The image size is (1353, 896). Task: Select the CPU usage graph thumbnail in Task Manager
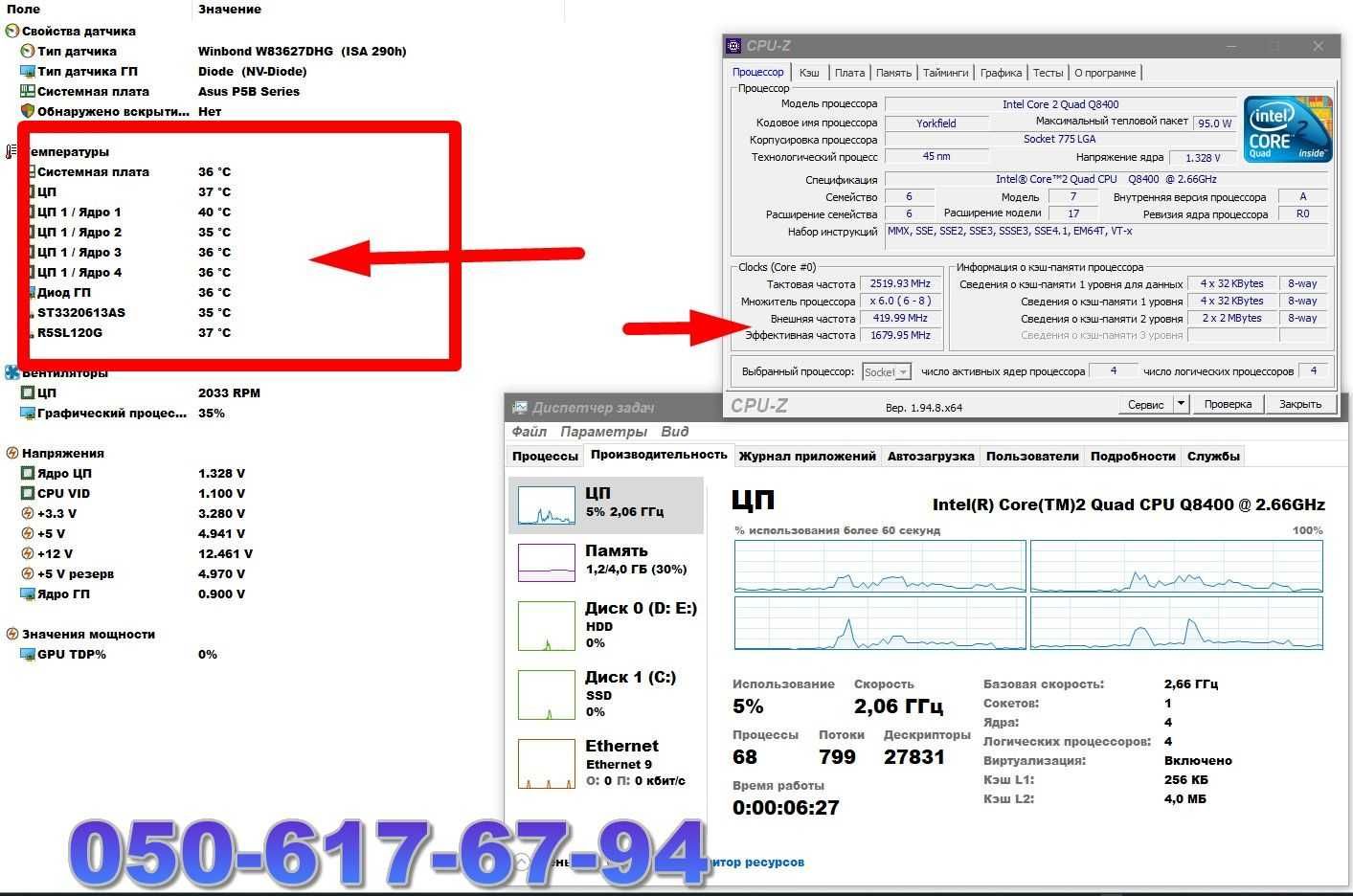click(x=547, y=504)
